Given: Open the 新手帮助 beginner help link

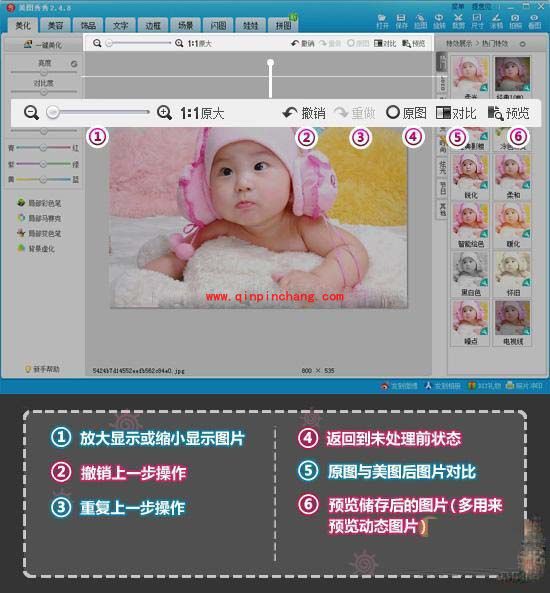Looking at the screenshot, I should point(42,369).
